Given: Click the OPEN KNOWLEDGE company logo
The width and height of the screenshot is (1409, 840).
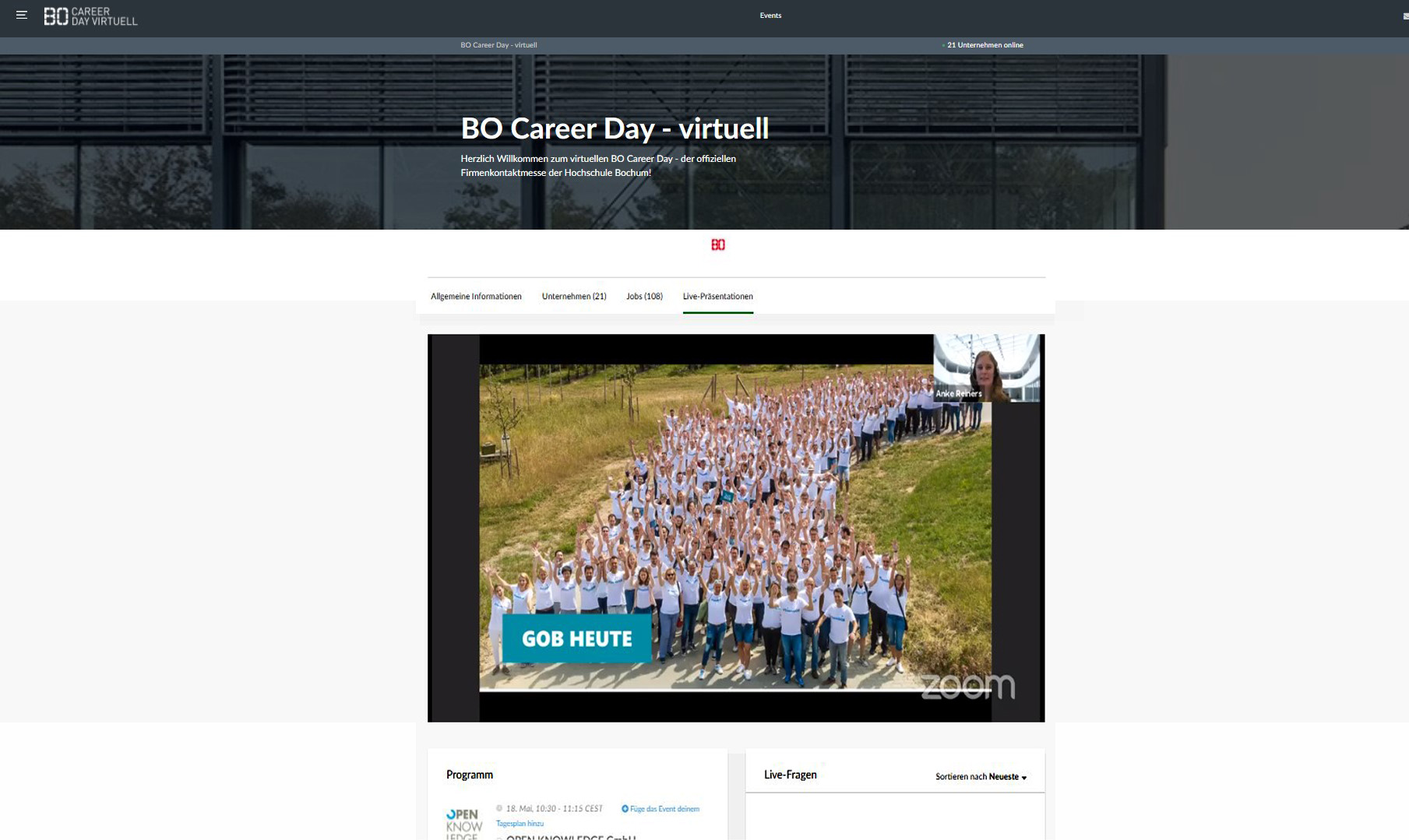Looking at the screenshot, I should tap(464, 824).
